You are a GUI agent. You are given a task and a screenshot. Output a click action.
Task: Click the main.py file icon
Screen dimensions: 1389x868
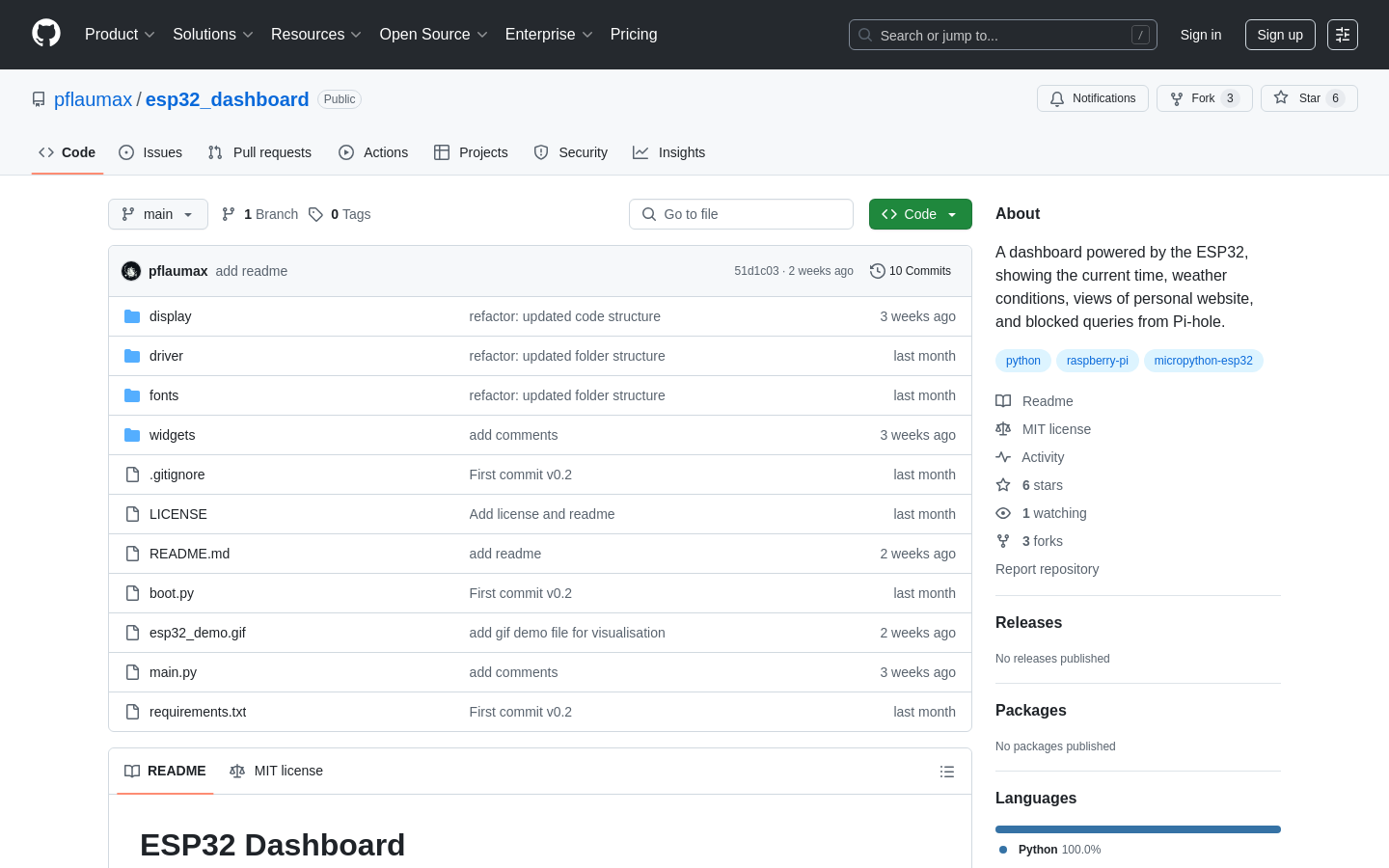point(132,672)
